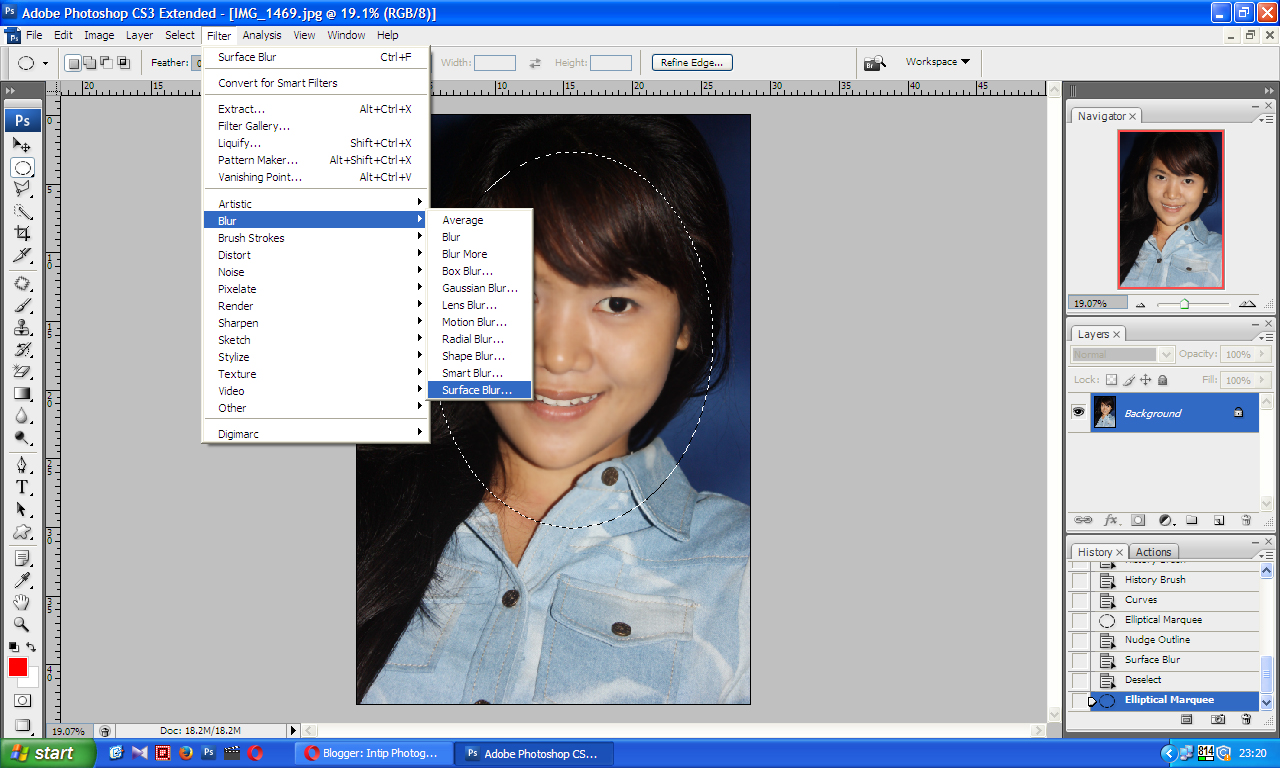Create new snapshot in History panel

point(1218,719)
